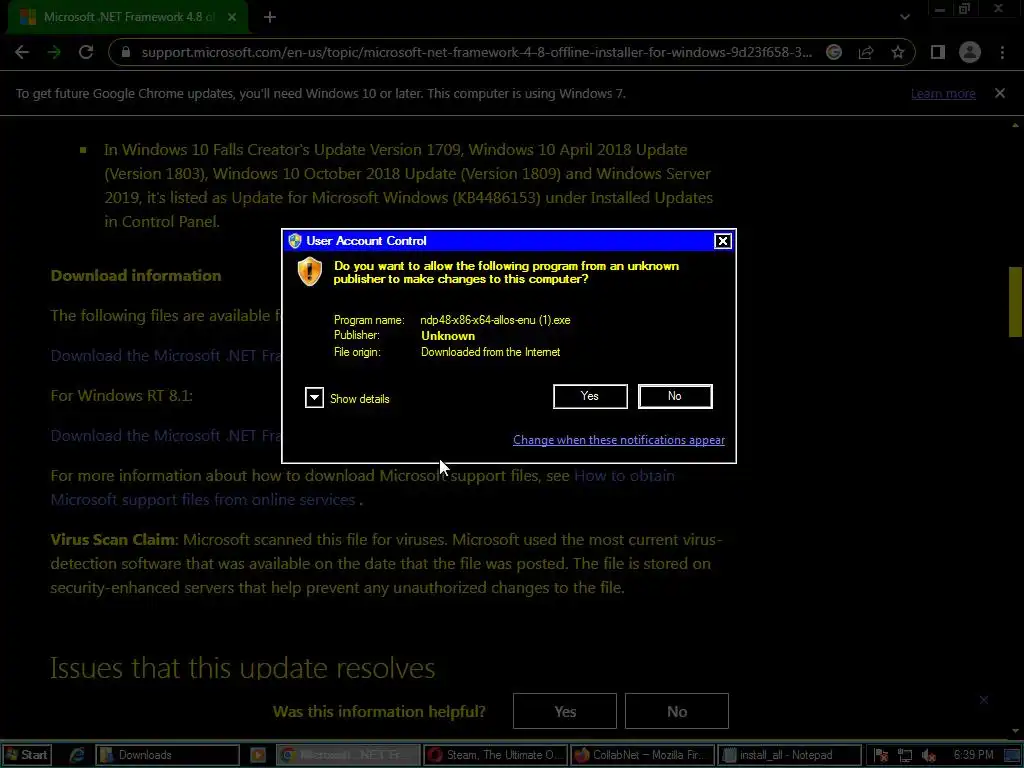Screen dimensions: 1024x768
Task: Launch Internet Explorer from taskbar
Action: click(x=77, y=755)
